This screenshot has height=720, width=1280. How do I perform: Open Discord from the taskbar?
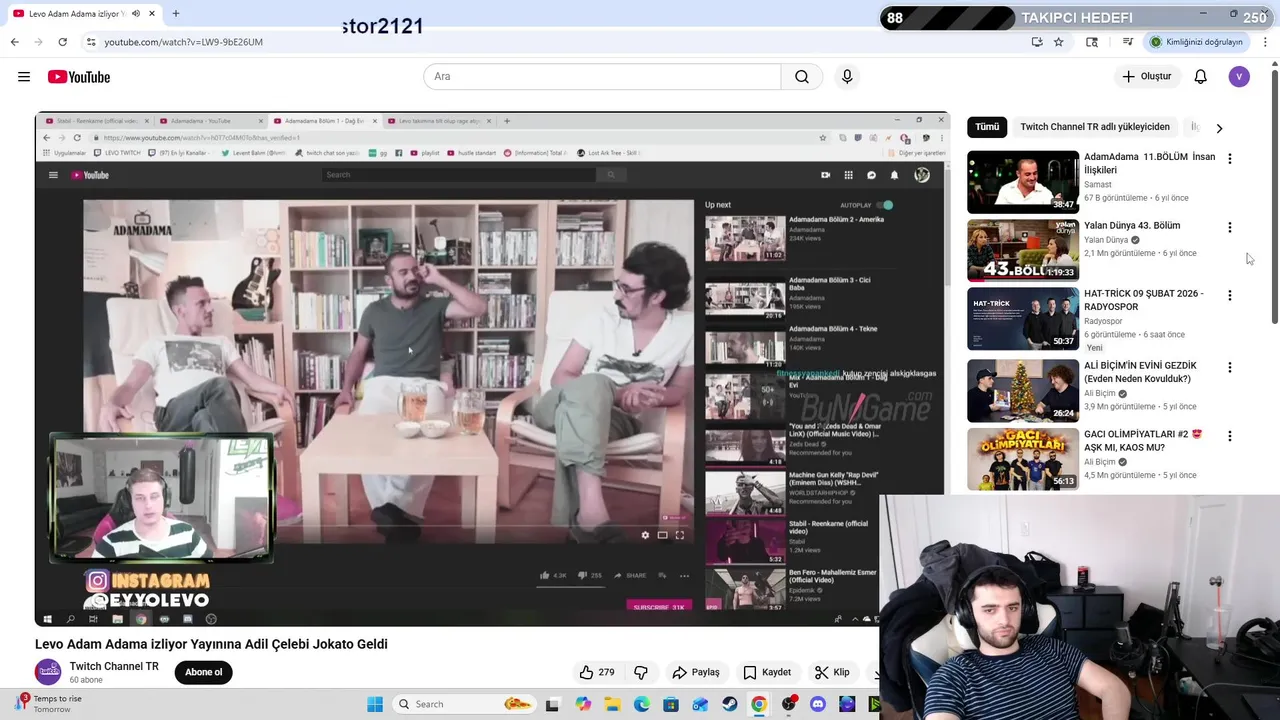(819, 704)
